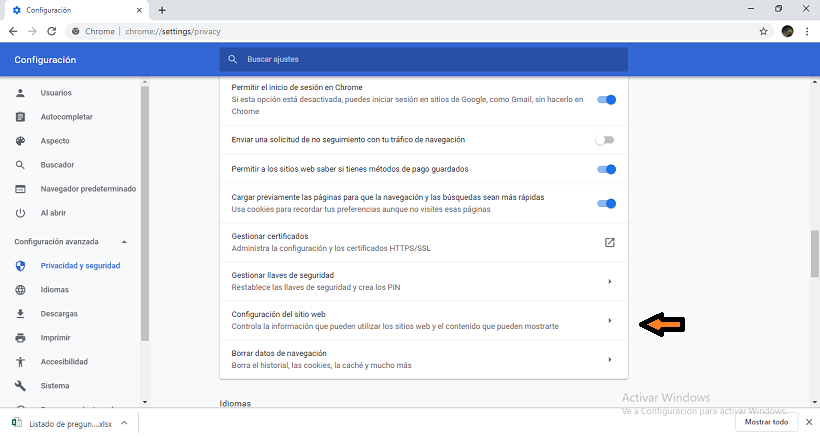Close the downloads bar
820x437 pixels.
(x=806, y=423)
